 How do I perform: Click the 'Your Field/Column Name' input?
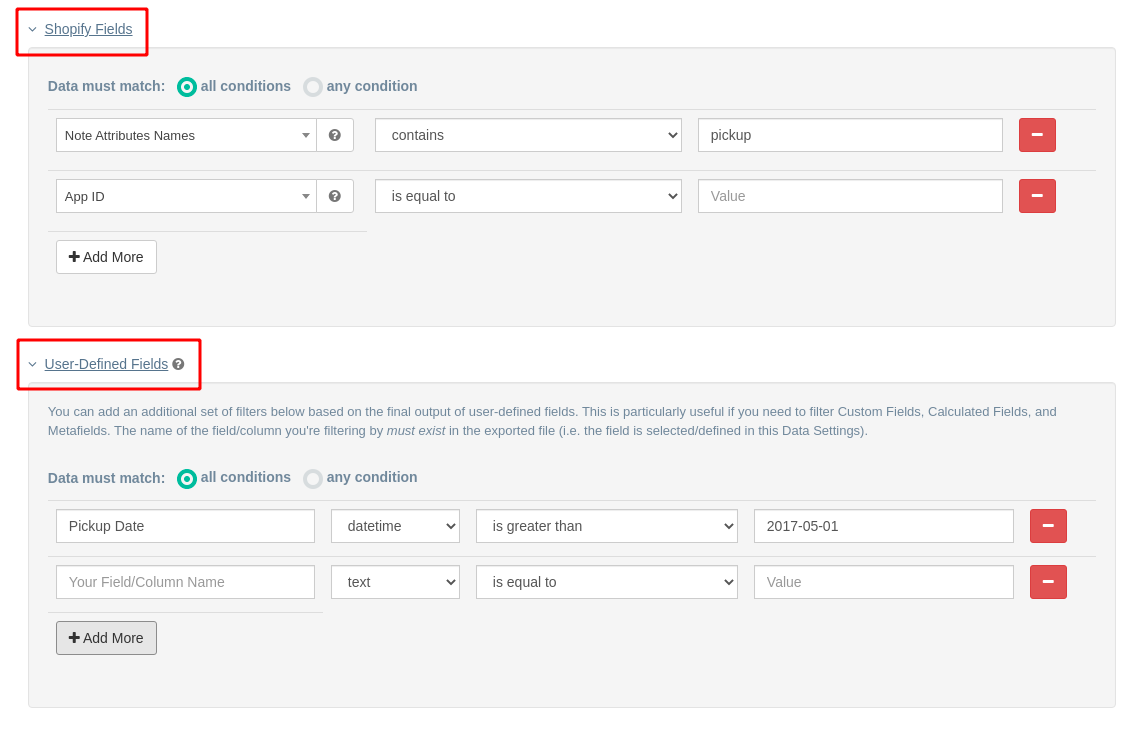[185, 582]
